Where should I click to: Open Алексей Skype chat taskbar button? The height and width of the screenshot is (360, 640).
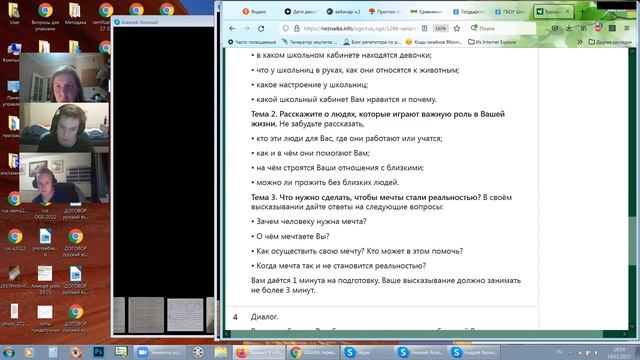click(421, 352)
